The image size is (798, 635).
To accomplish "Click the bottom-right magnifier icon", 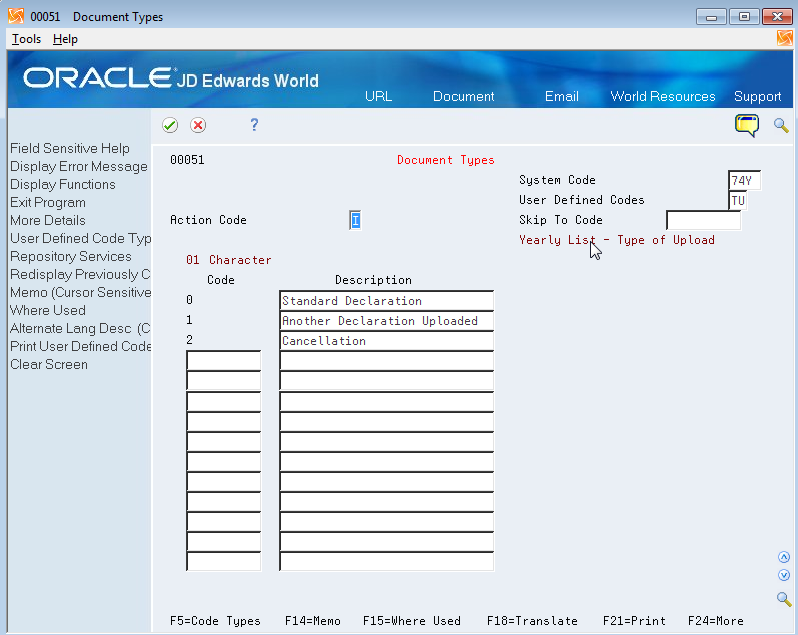I will 784,599.
